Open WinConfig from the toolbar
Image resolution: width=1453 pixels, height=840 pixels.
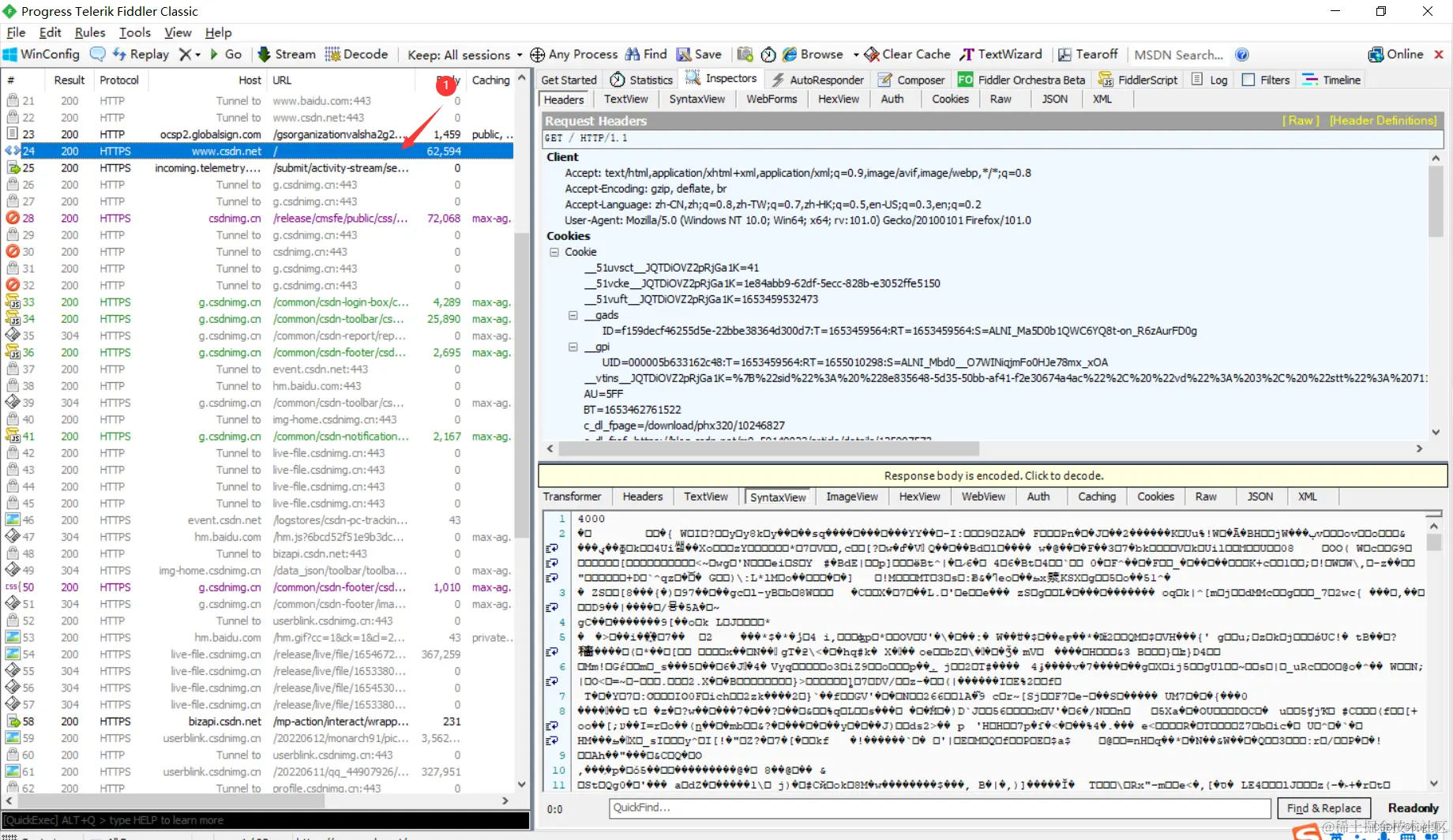click(42, 54)
